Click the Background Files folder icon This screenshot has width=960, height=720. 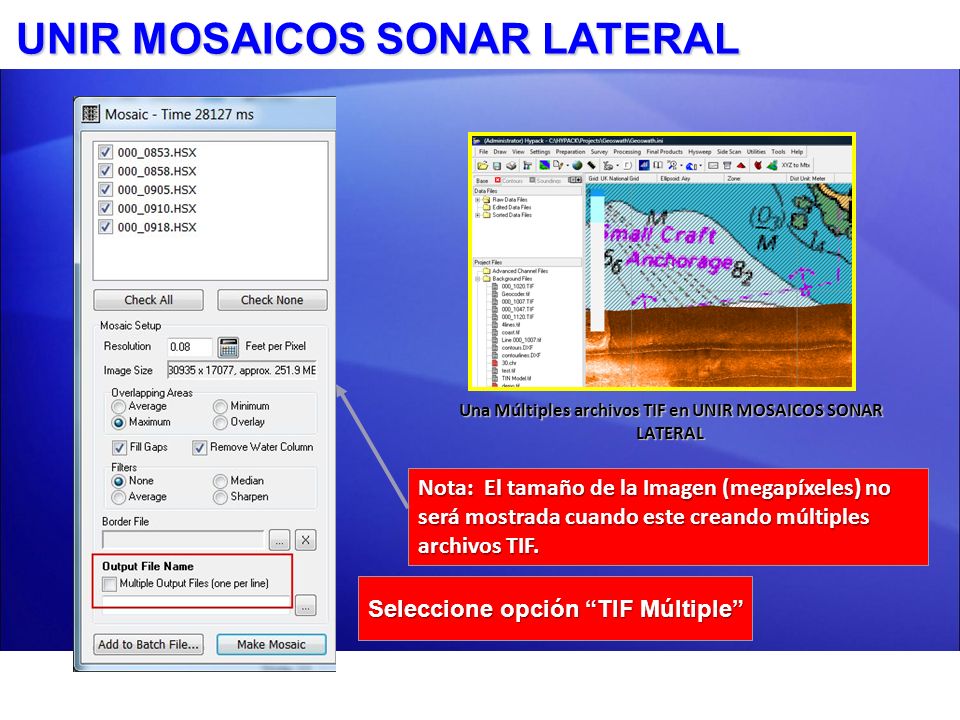coord(487,279)
